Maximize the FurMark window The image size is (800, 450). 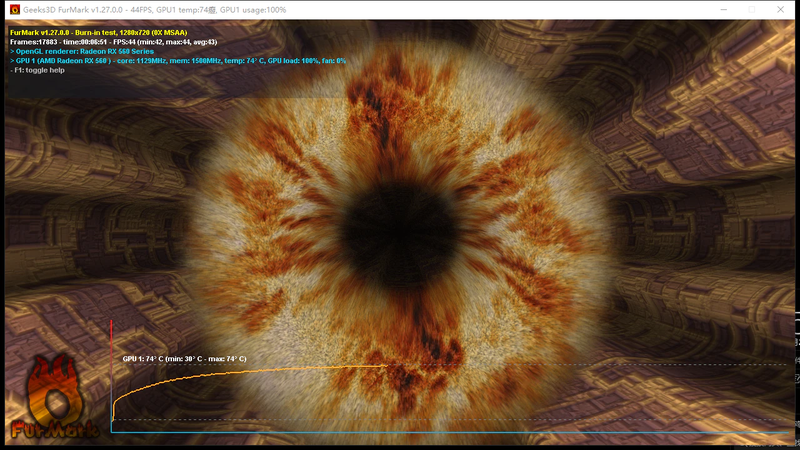[x=751, y=9]
